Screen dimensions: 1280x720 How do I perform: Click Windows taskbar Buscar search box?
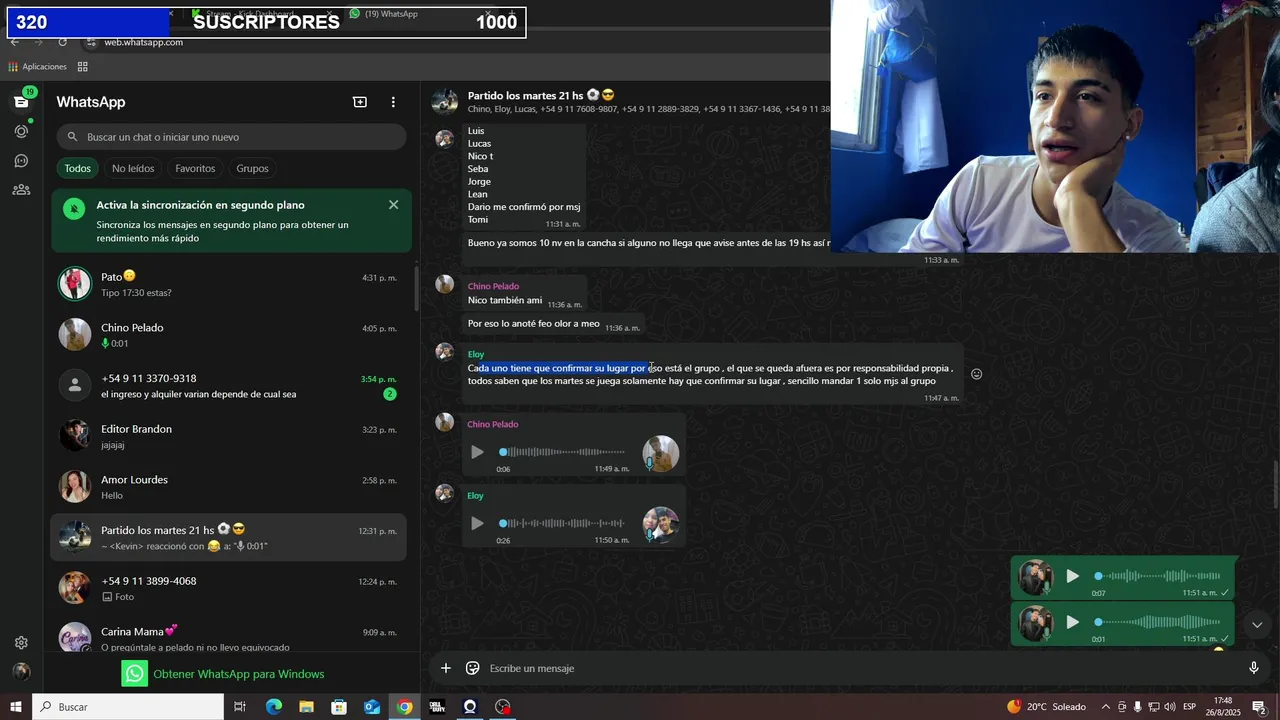coord(128,707)
